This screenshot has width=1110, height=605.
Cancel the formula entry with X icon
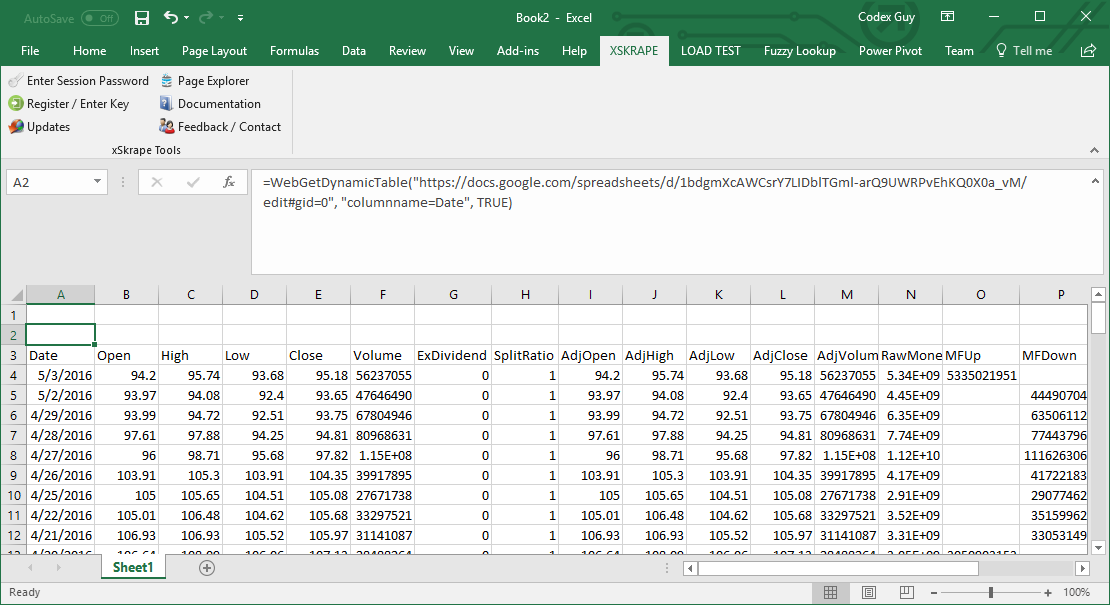coord(157,182)
